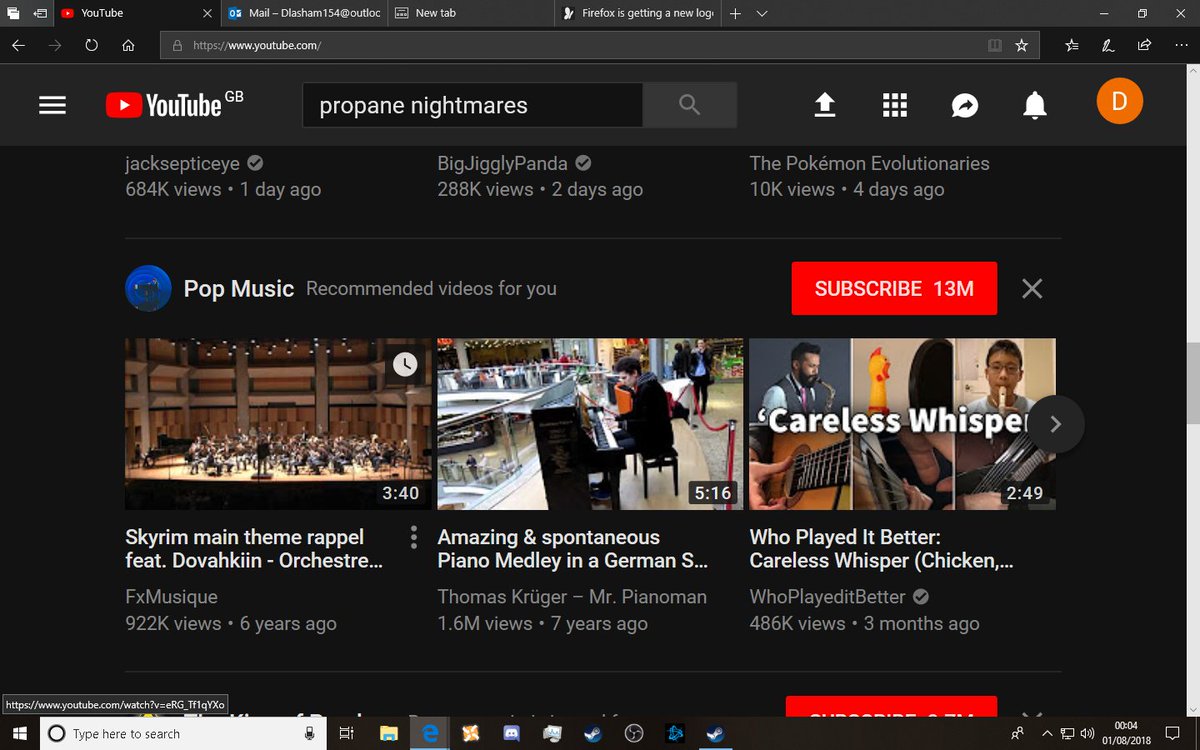The height and width of the screenshot is (750, 1200).
Task: Set these tabs aside icon
Action: tap(40, 13)
